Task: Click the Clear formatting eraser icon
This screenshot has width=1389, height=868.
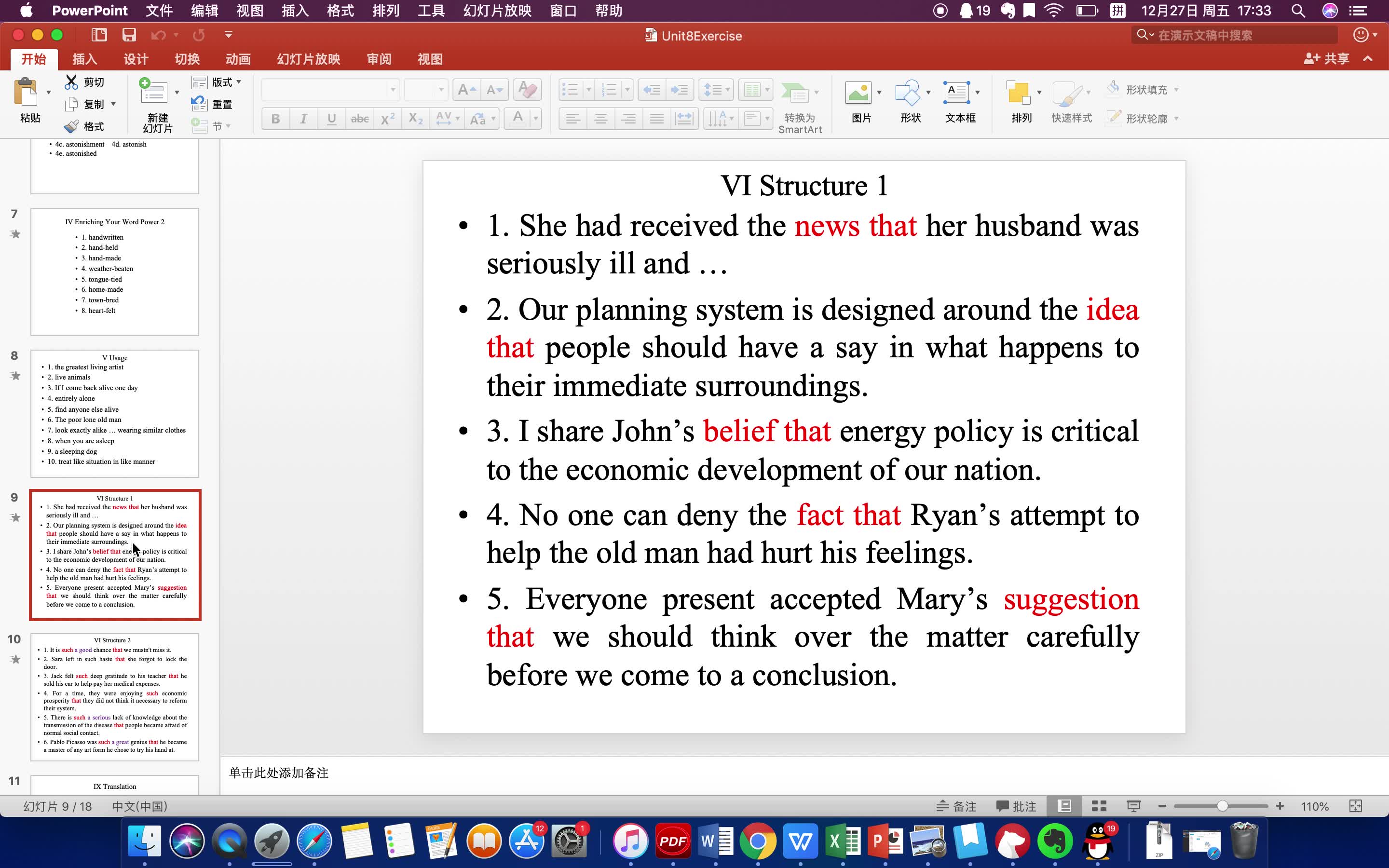Action: tap(527, 90)
